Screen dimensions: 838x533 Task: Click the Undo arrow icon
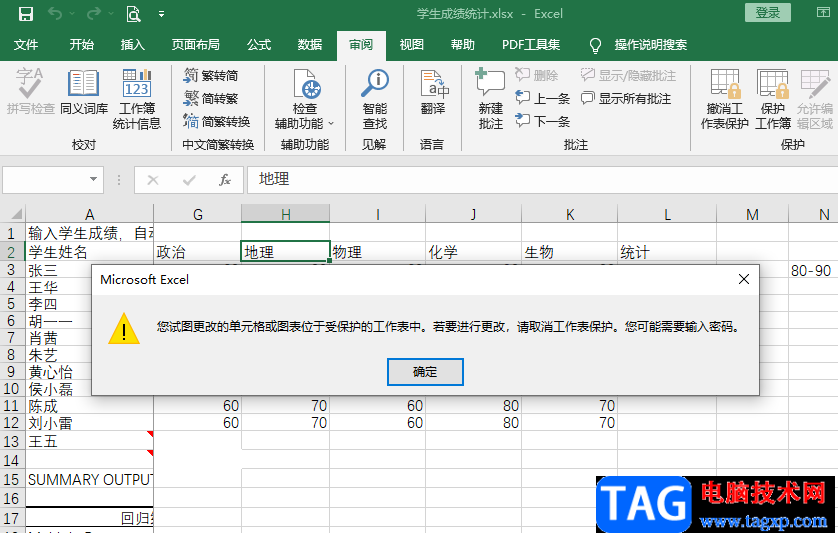coord(55,13)
